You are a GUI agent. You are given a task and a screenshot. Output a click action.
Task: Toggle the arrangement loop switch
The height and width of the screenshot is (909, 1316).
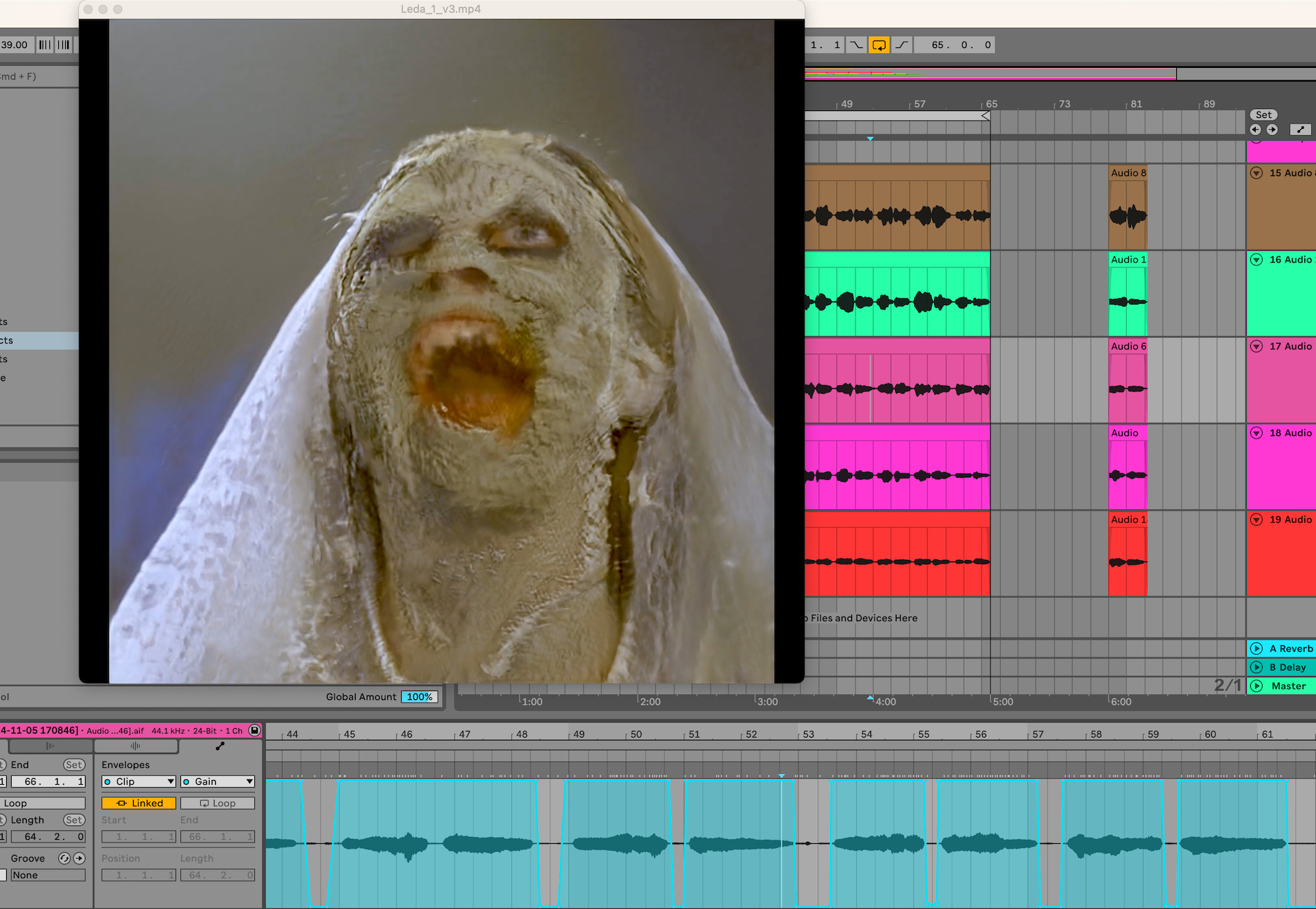pos(879,45)
